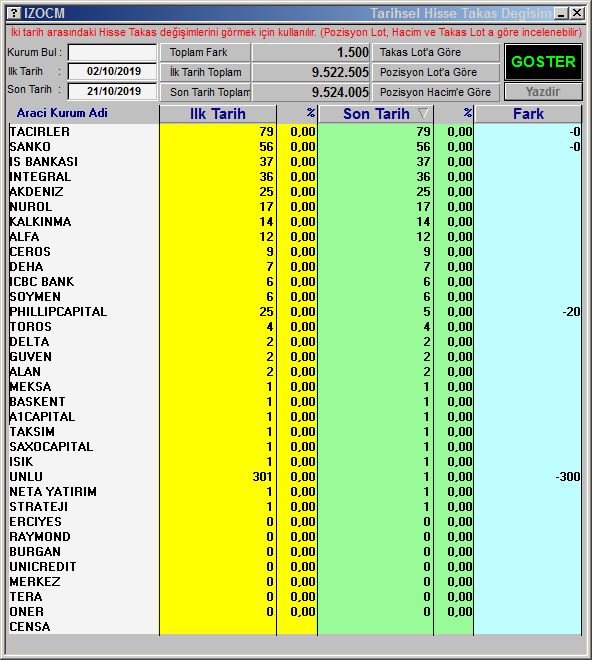
Task: Click UNLU Ilk Tarih value 301
Action: (x=263, y=477)
